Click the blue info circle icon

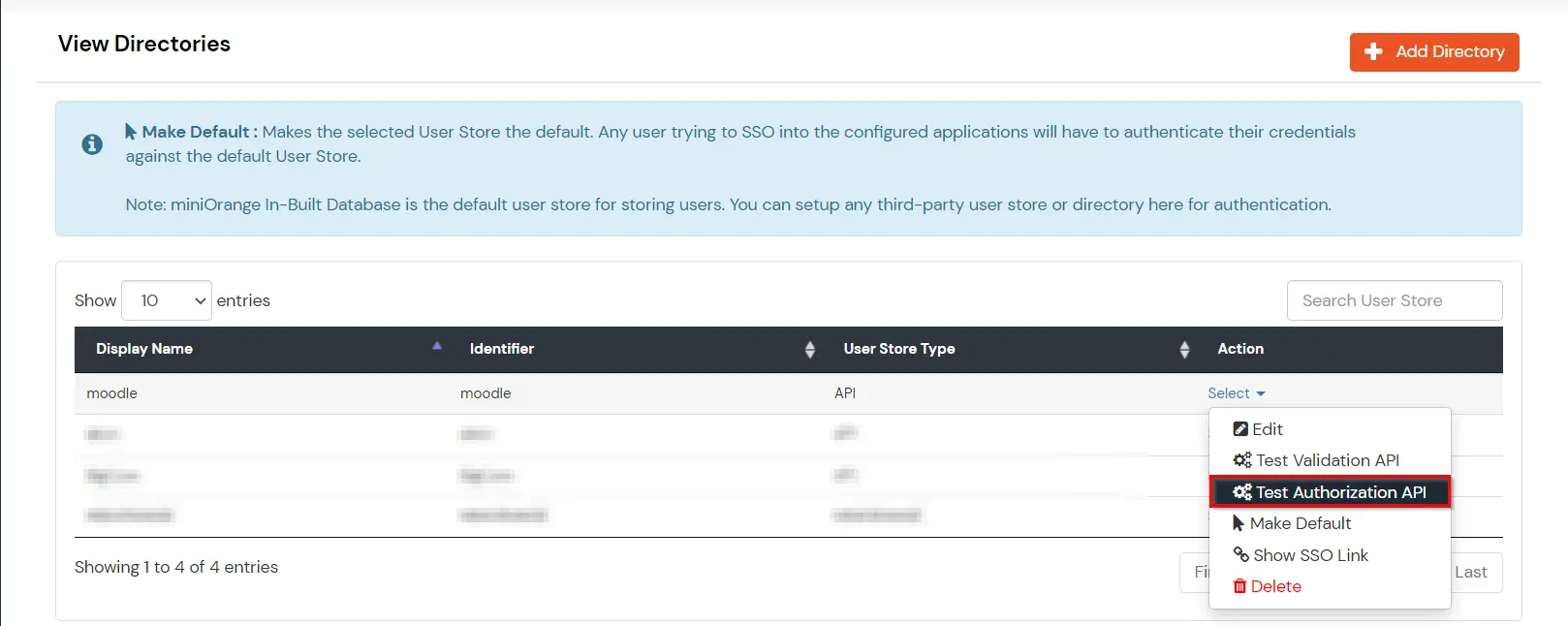click(92, 144)
